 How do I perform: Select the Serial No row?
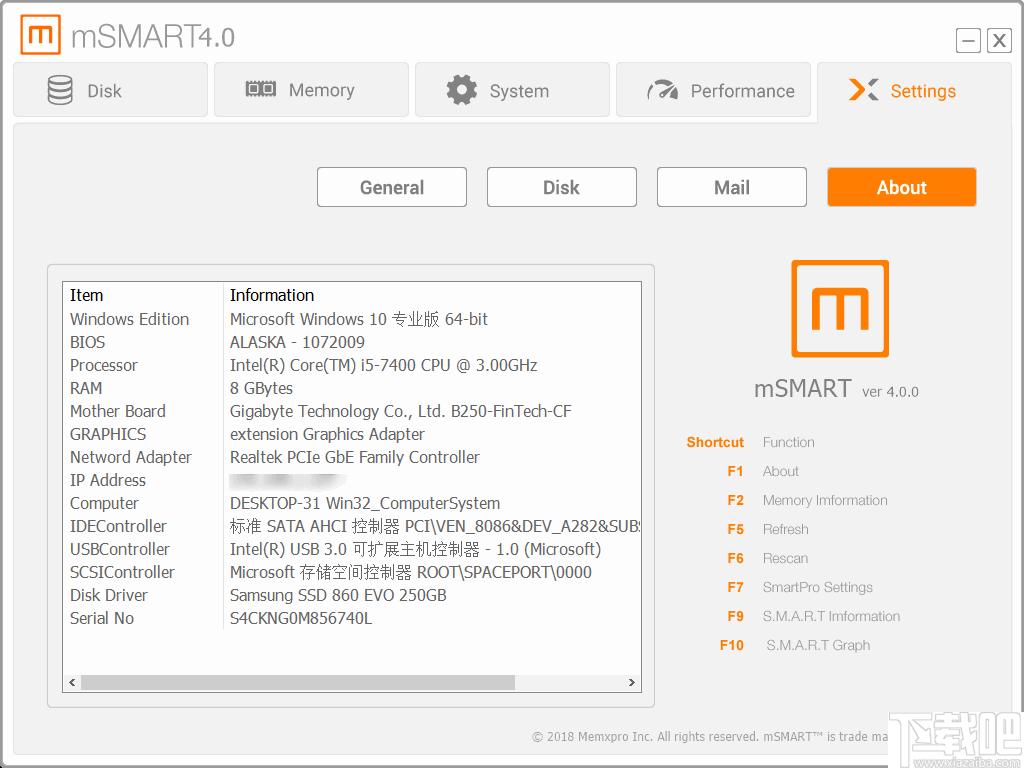352,618
